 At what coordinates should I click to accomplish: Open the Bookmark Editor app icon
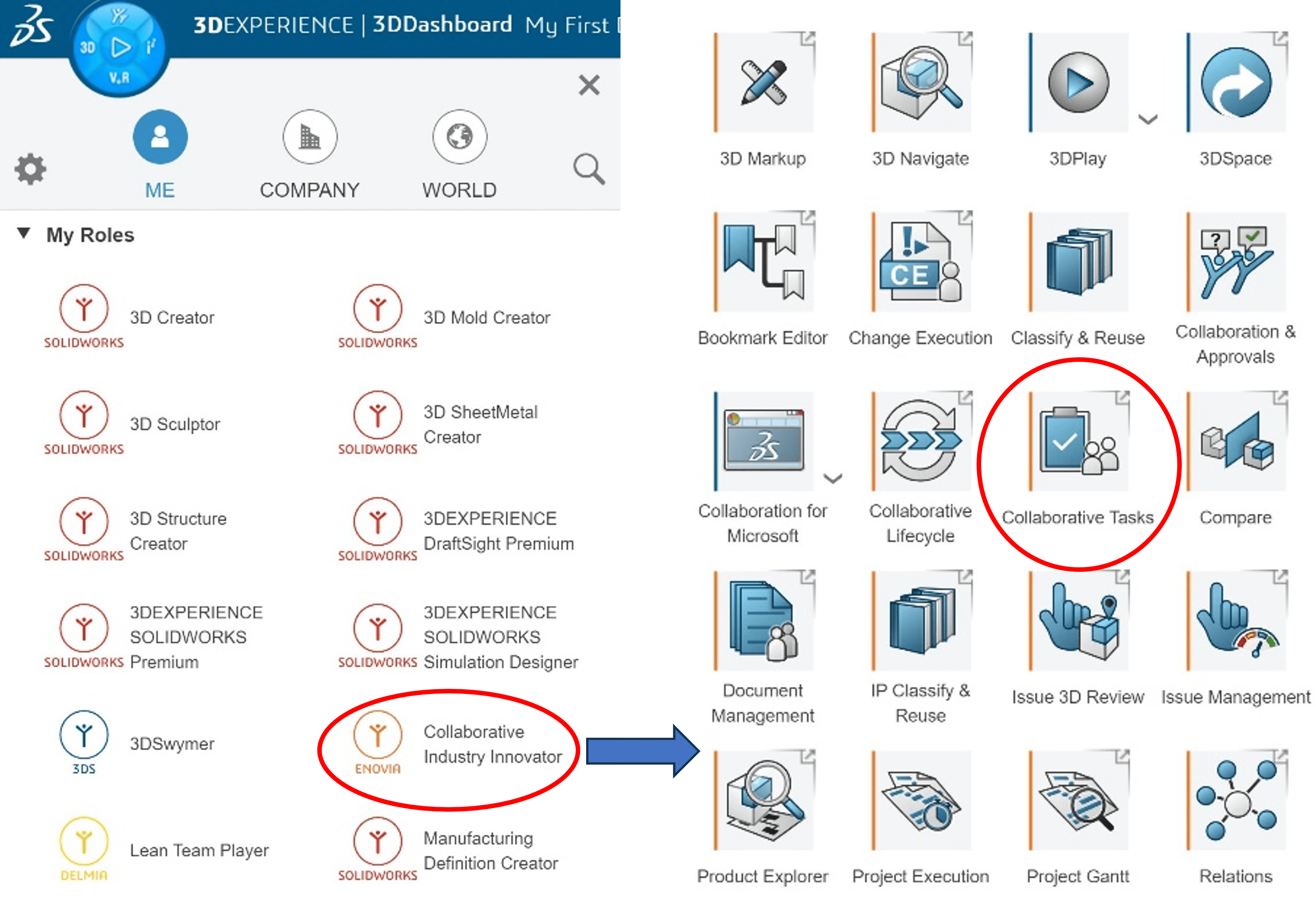click(x=763, y=262)
